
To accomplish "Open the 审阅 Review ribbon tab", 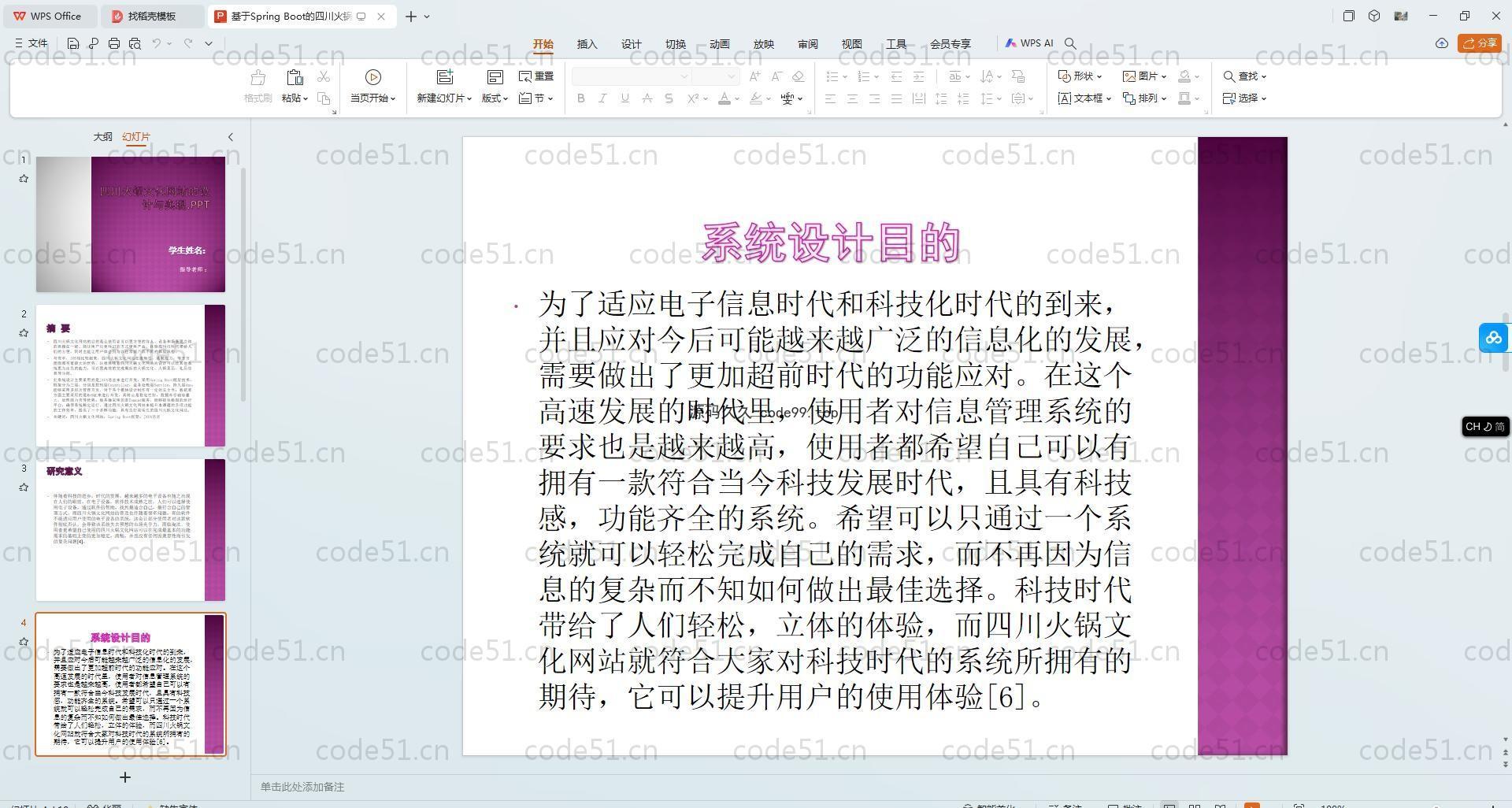I will click(x=807, y=44).
